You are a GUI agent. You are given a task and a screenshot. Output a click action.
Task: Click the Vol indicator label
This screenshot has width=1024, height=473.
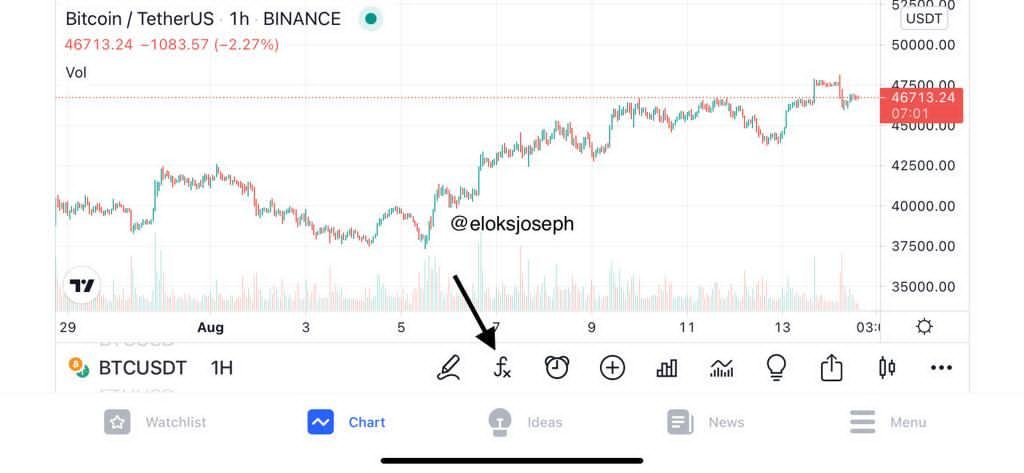coord(76,73)
